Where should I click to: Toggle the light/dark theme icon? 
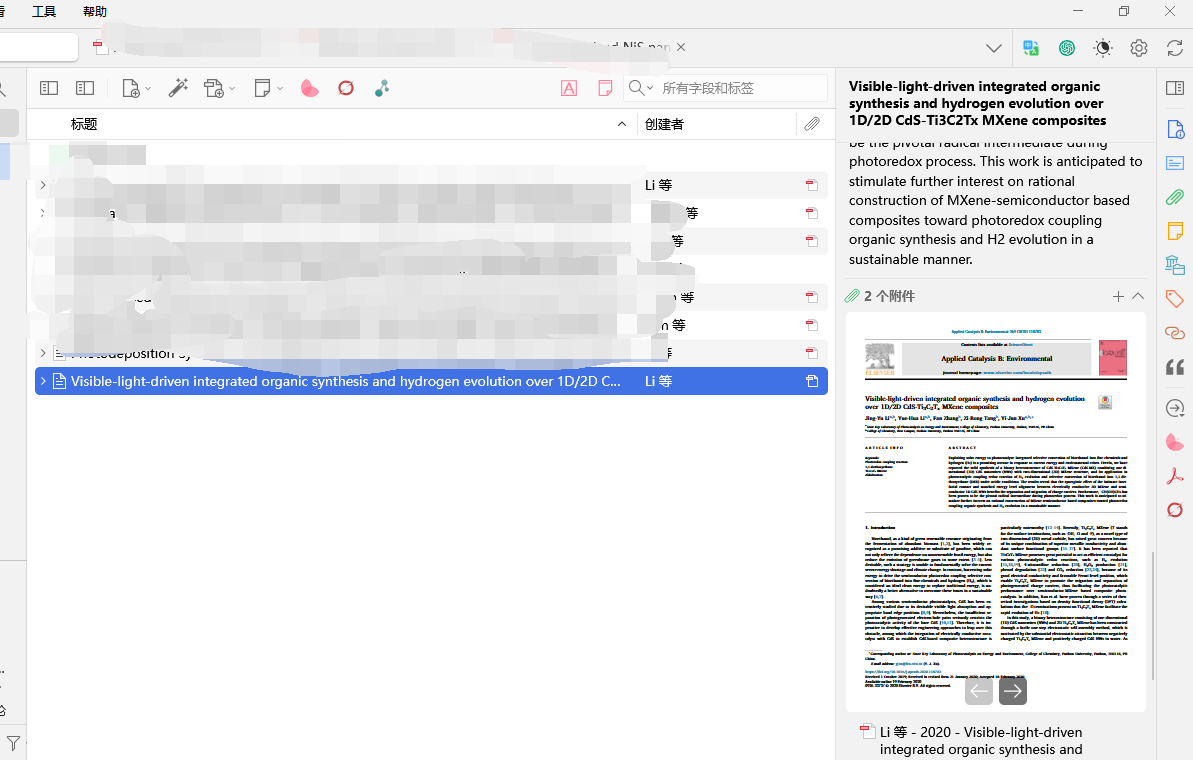1102,48
